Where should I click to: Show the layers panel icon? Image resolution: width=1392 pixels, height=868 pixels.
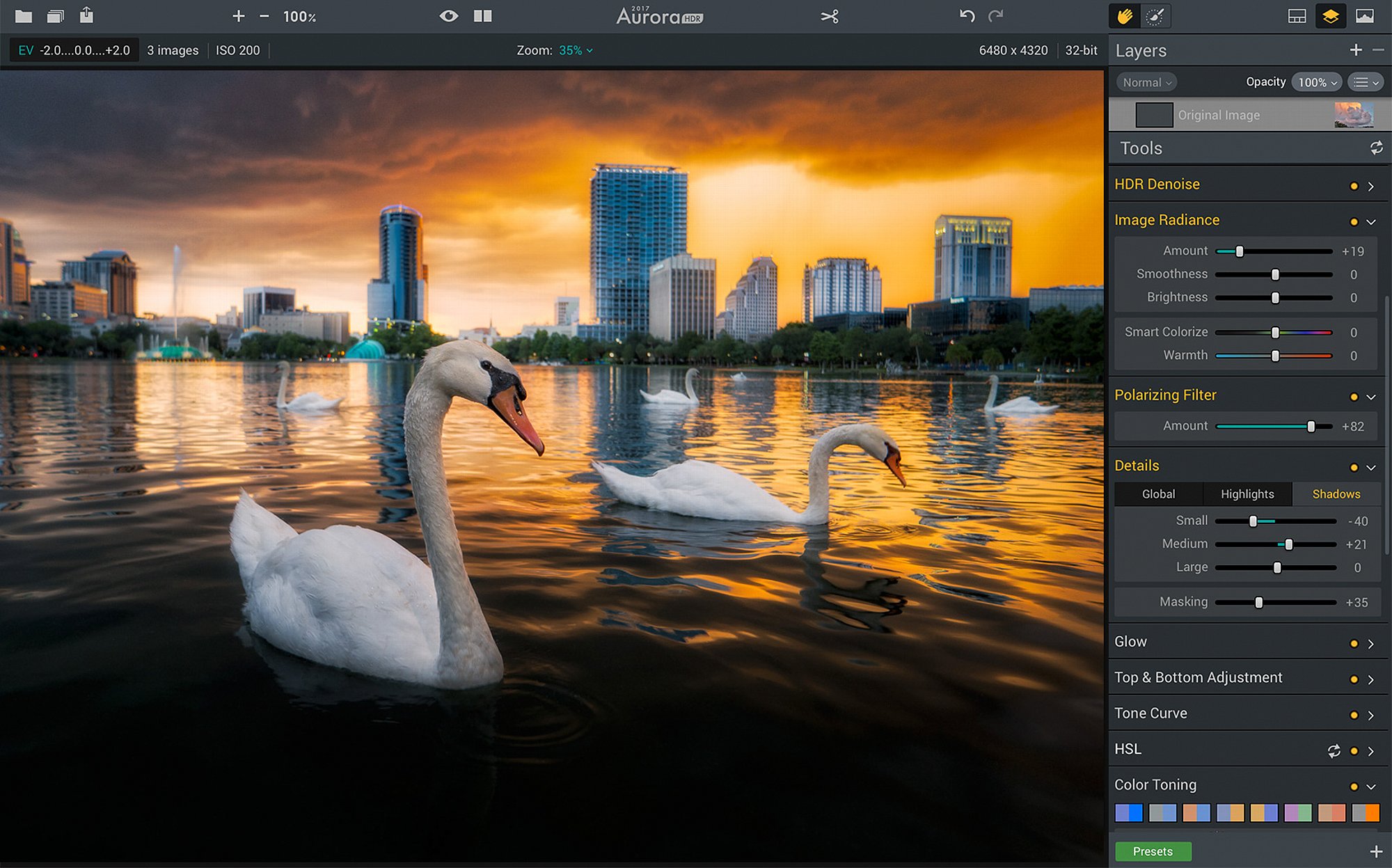(1330, 16)
